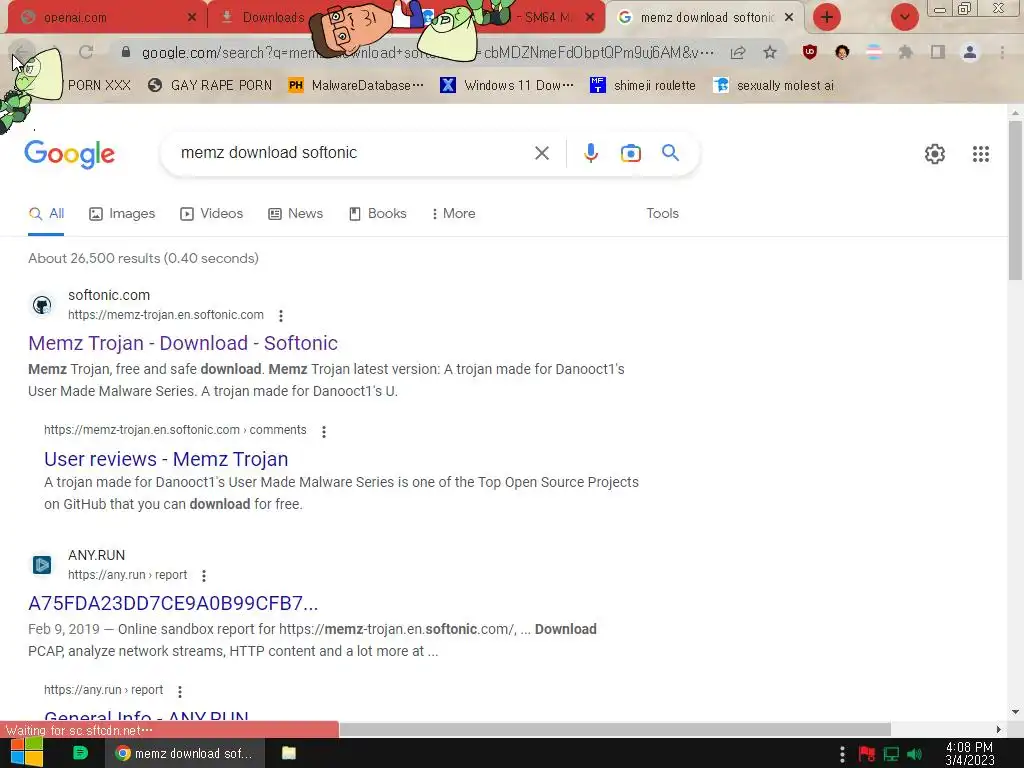The image size is (1024, 768).
Task: Open Google Lens camera search
Action: (630, 153)
